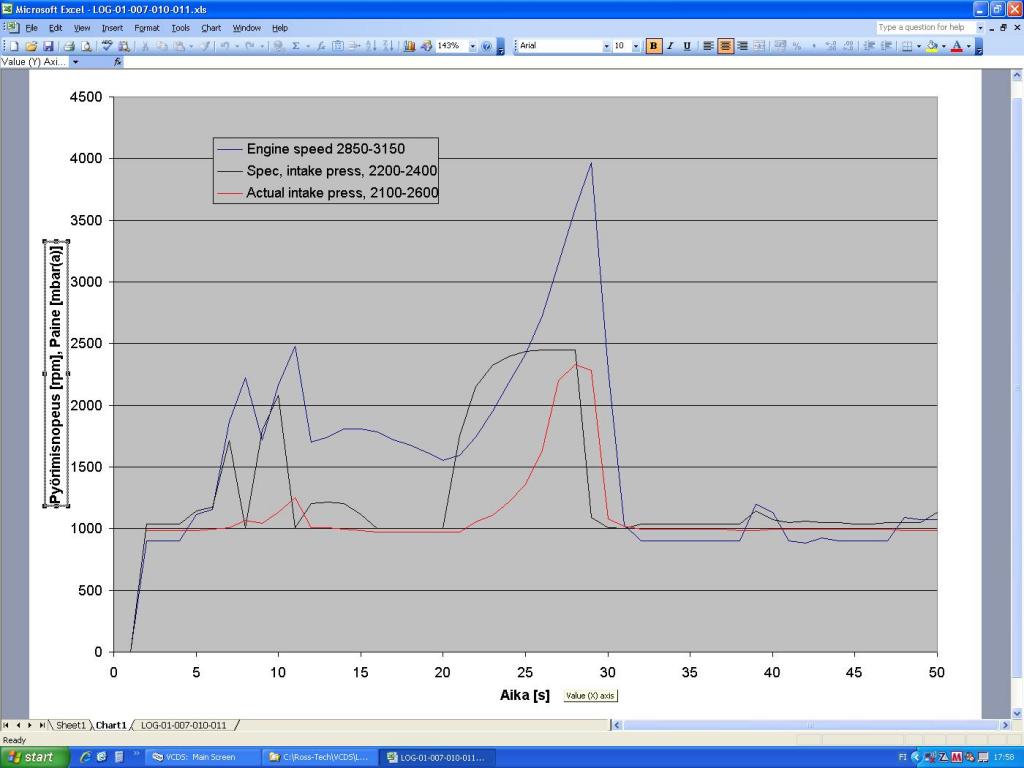This screenshot has height=768, width=1024.
Task: Click the Save icon in toolbar
Action: (48, 46)
